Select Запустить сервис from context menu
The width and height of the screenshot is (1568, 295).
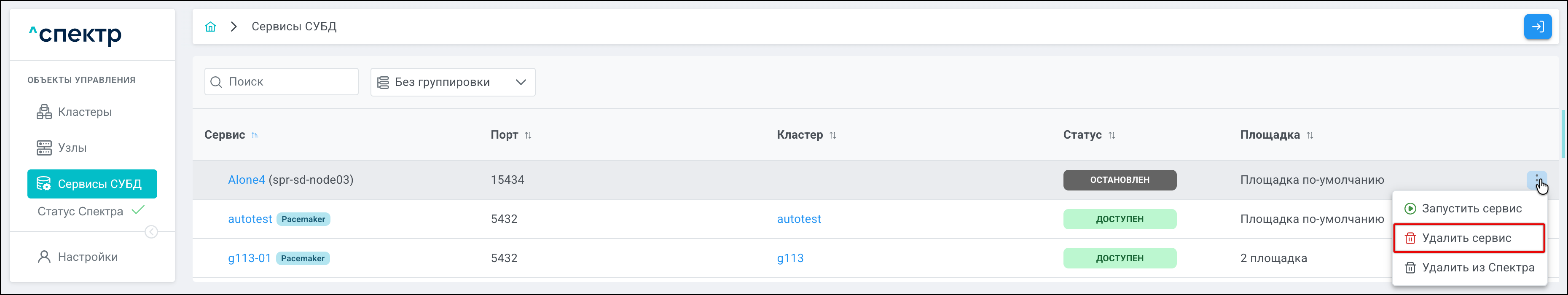1471,209
